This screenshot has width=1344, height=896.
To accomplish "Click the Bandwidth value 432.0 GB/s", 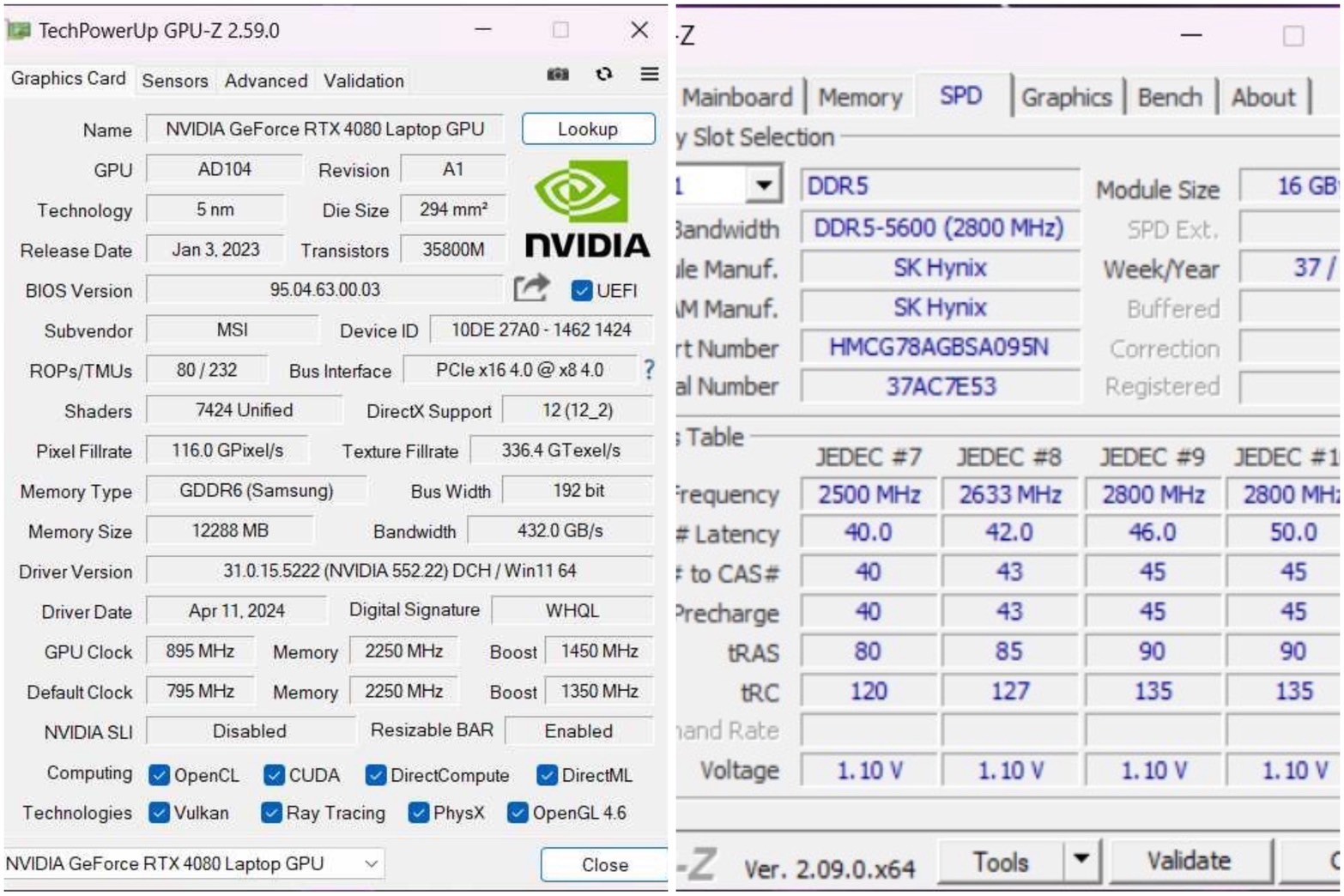I will coord(560,530).
